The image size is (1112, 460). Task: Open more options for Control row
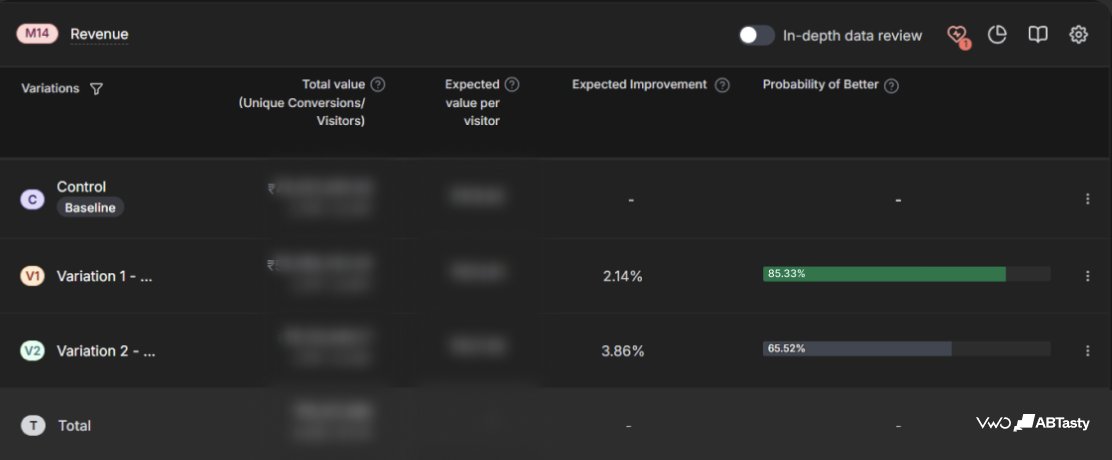point(1087,199)
